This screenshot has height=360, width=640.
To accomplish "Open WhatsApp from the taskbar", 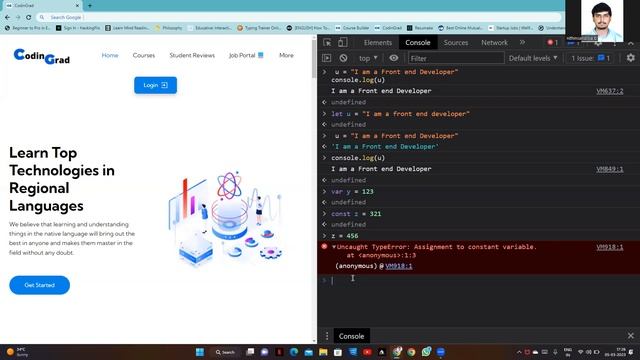I will pyautogui.click(x=426, y=352).
